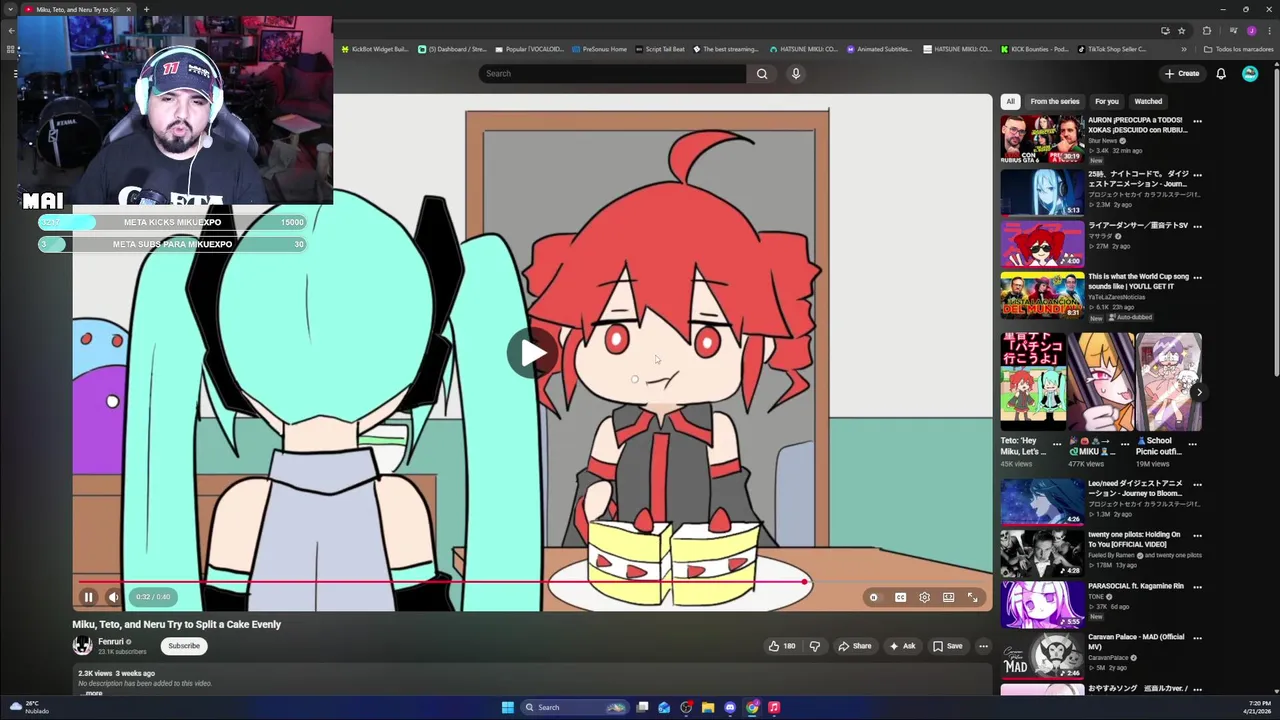1280x720 pixels.
Task: Select the Watched chip
Action: point(1148,101)
